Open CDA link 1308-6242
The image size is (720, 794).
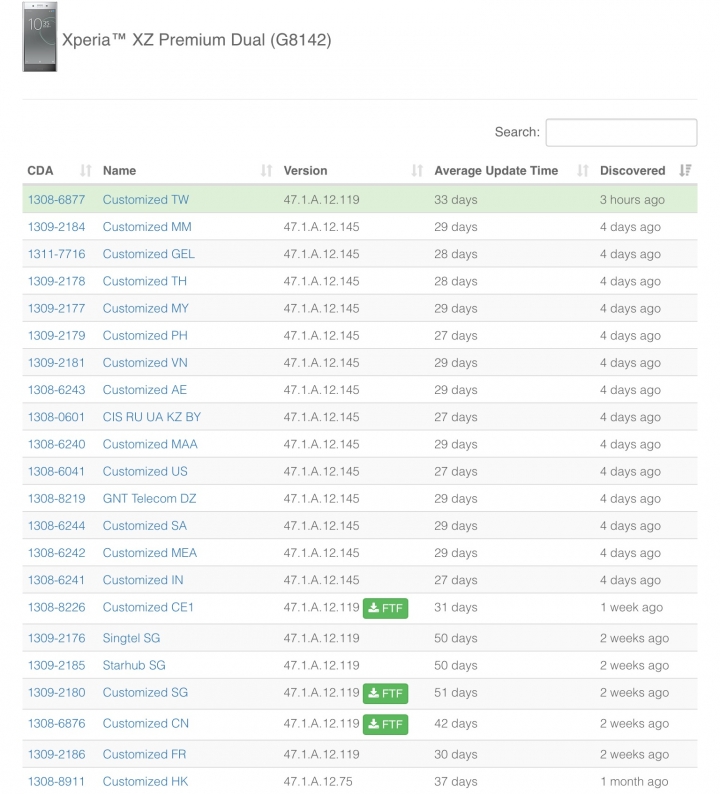56,553
